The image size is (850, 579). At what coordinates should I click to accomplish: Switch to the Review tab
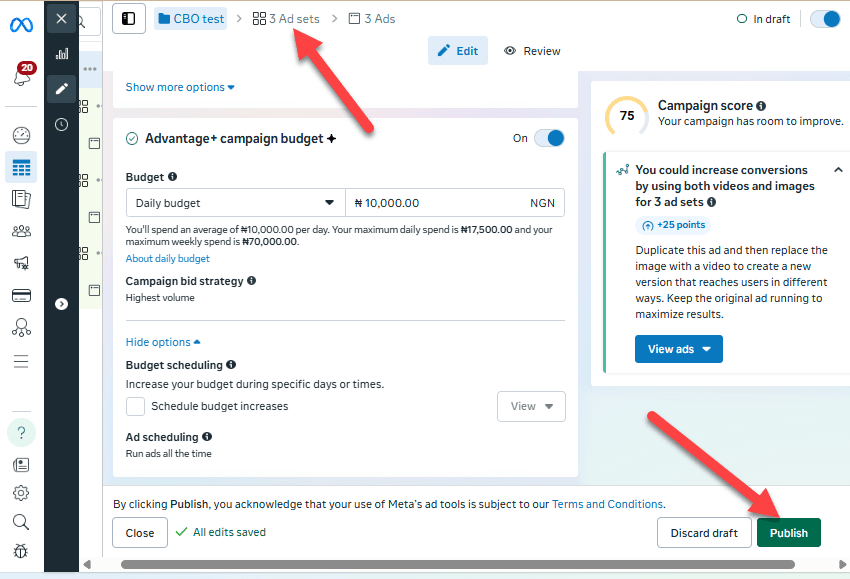pyautogui.click(x=532, y=51)
